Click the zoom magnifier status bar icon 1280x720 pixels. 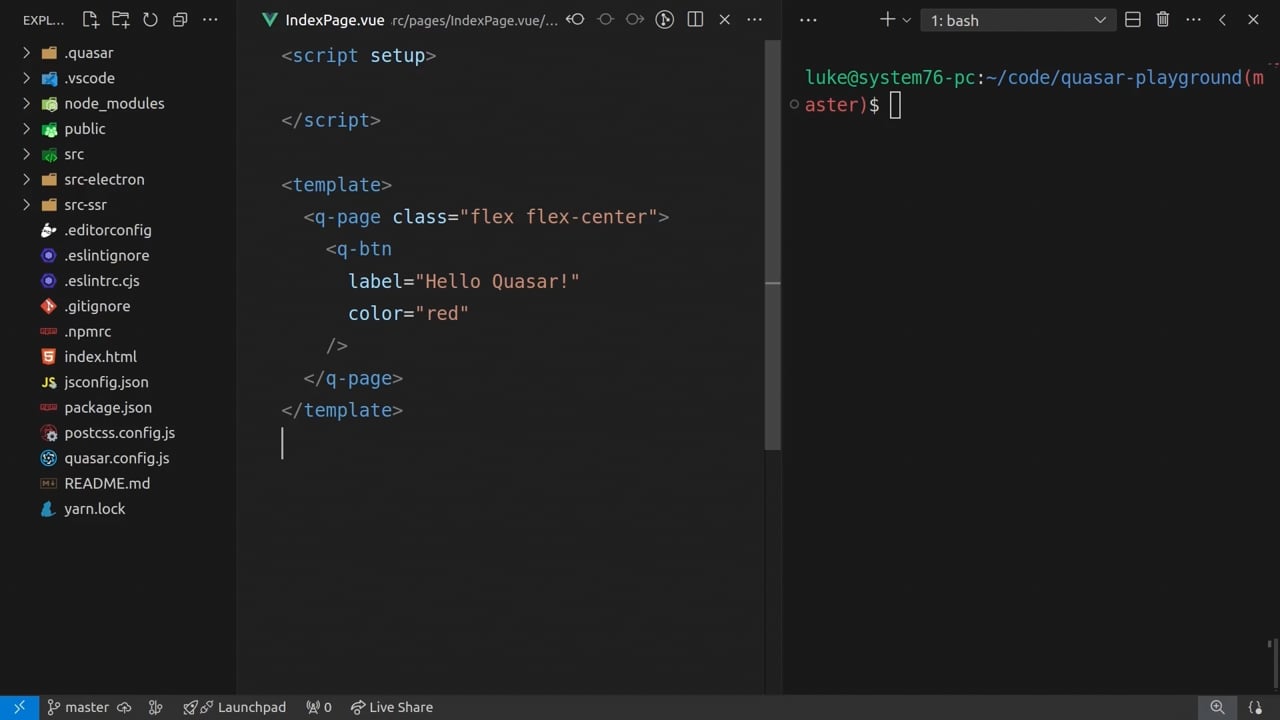[x=1217, y=707]
